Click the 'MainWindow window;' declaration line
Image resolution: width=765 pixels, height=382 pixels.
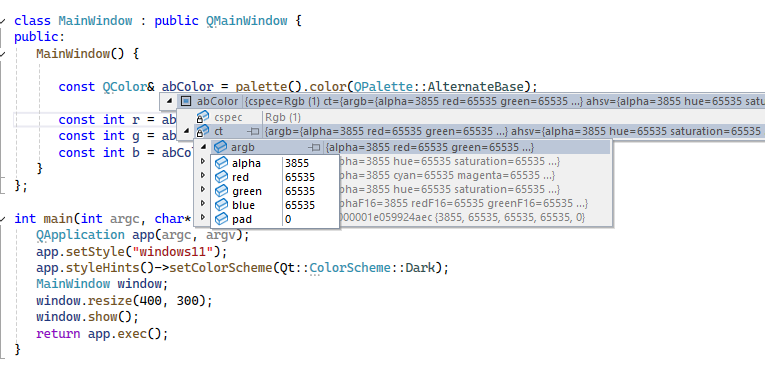(102, 284)
